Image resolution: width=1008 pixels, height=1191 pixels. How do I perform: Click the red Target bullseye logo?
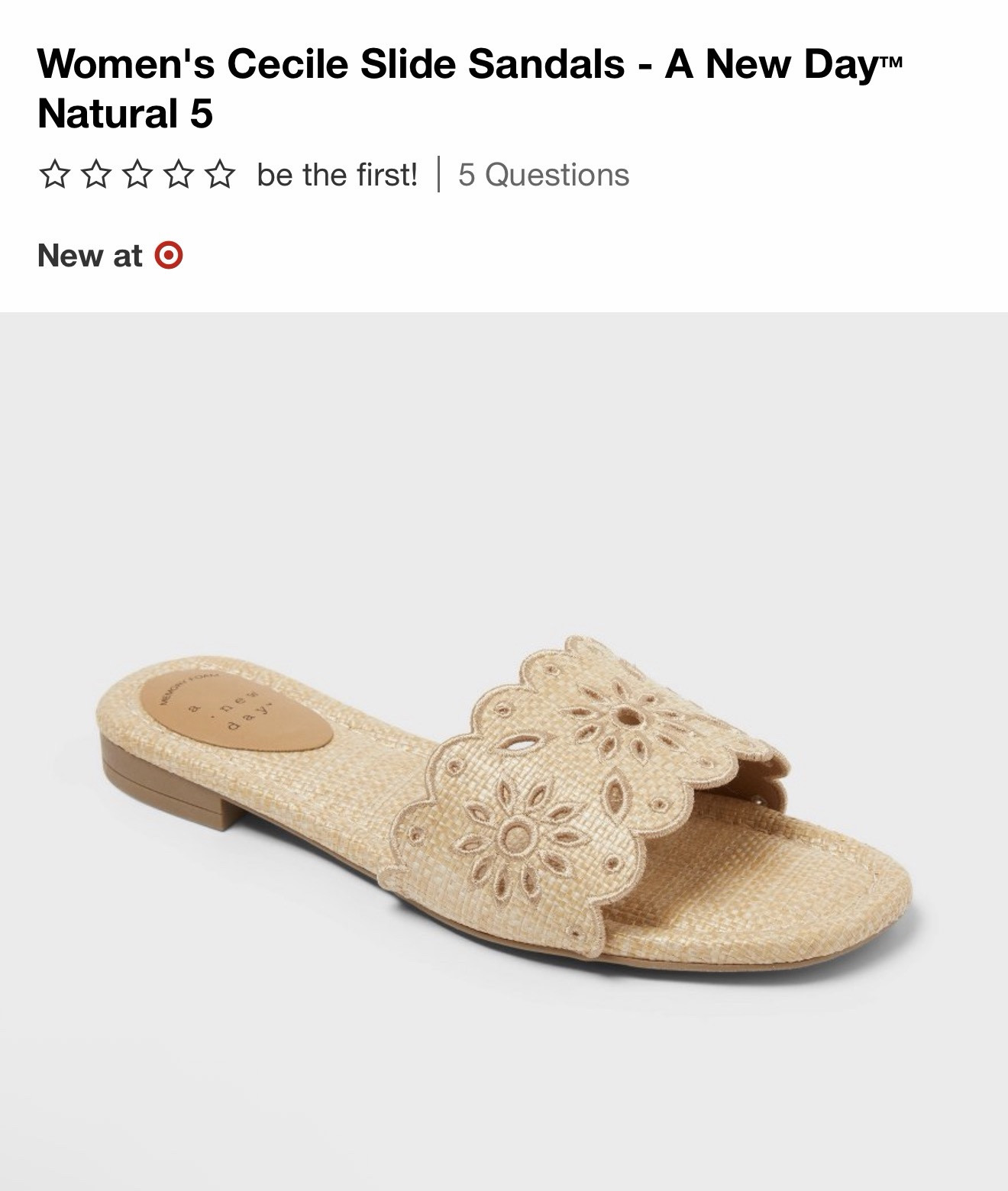168,255
